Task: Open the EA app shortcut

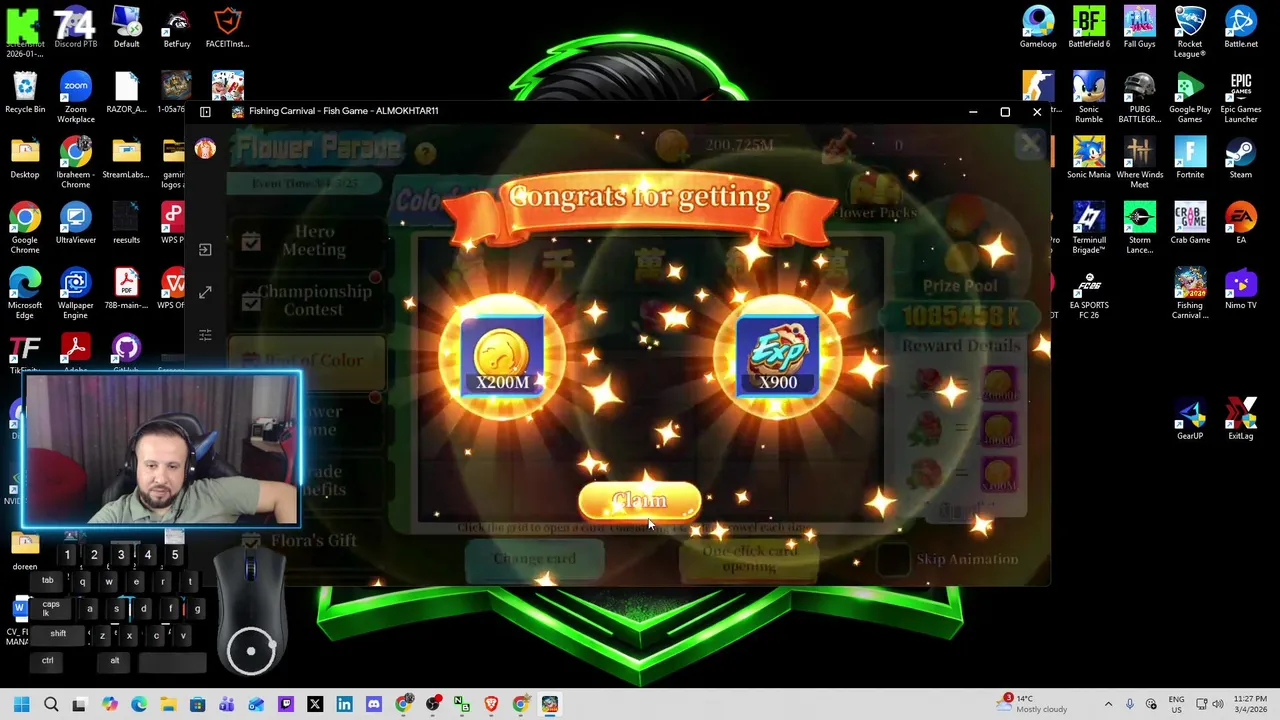Action: (1241, 223)
